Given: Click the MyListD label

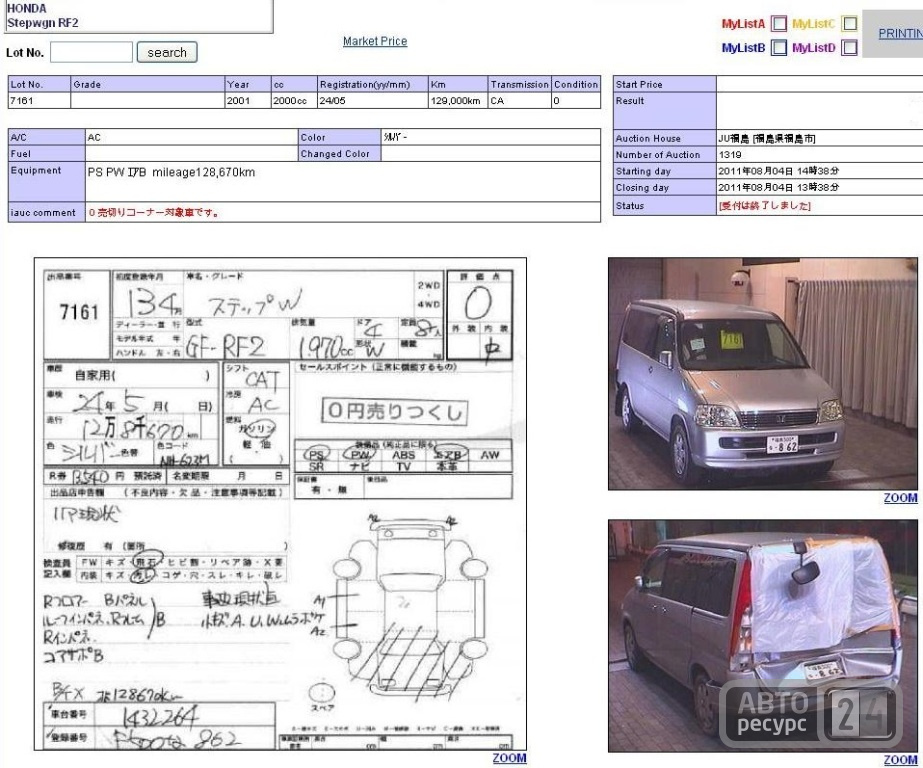Looking at the screenshot, I should pyautogui.click(x=814, y=48).
